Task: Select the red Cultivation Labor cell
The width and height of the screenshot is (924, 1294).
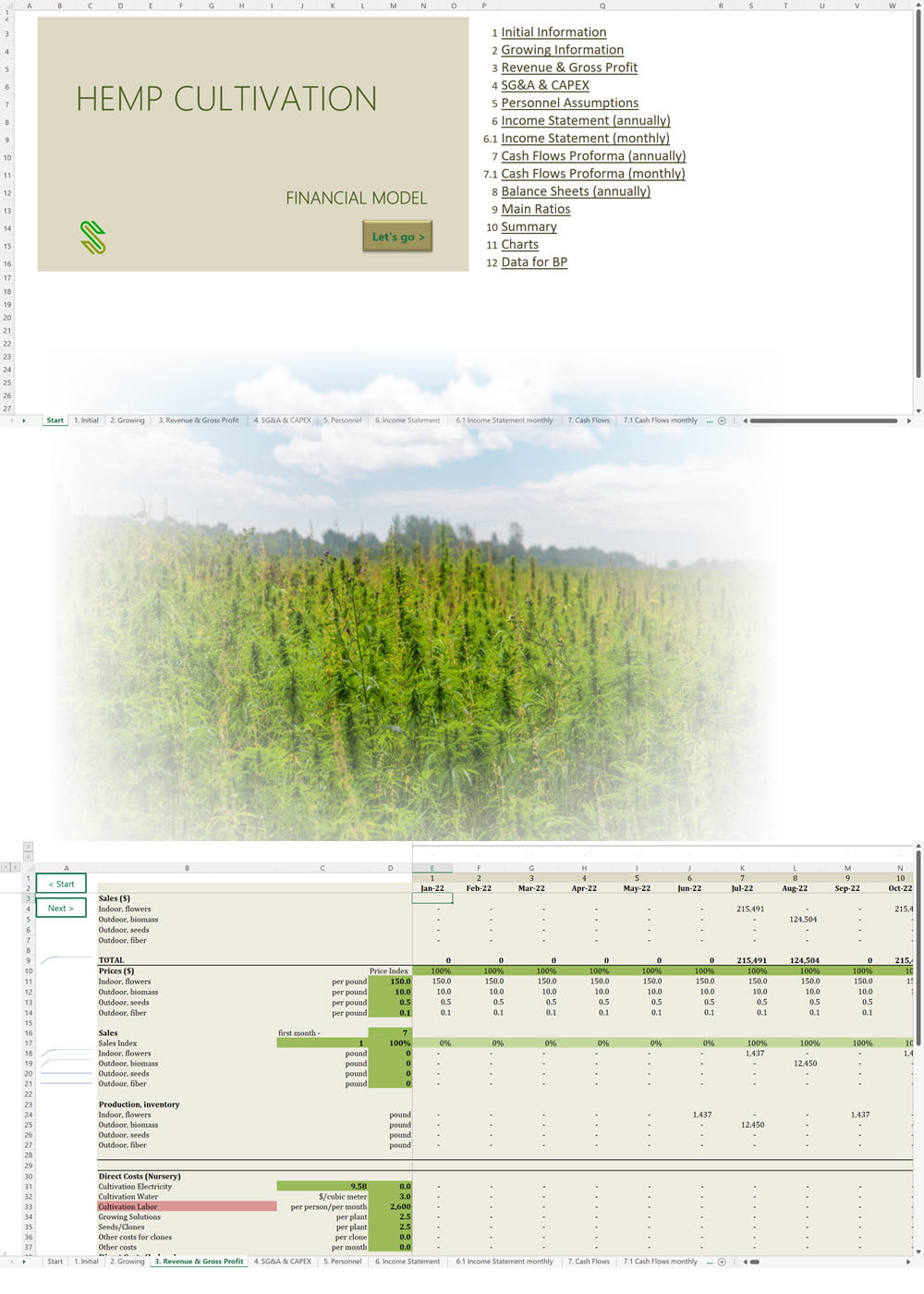Action: tap(187, 1207)
